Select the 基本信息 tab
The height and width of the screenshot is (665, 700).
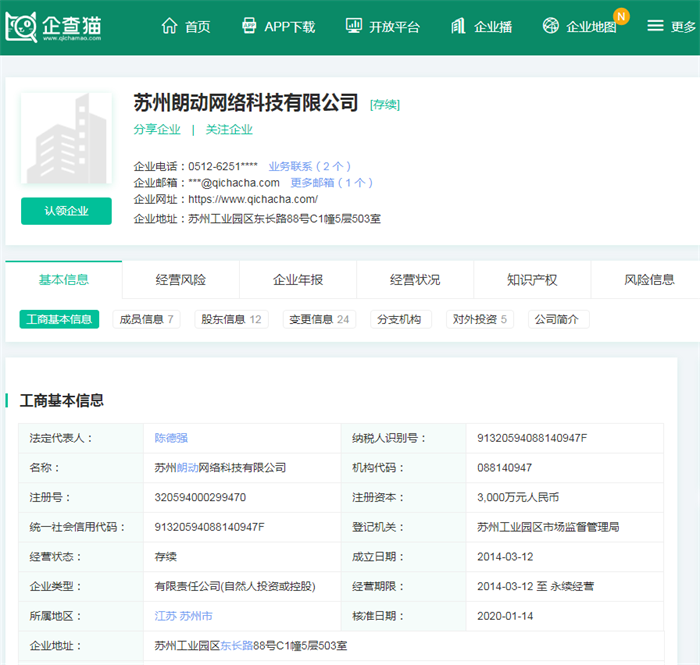(64, 280)
